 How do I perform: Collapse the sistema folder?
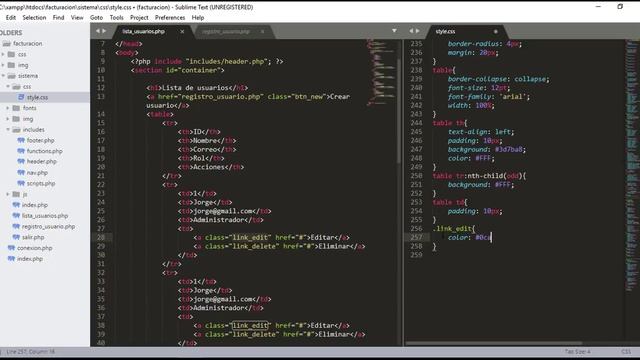tap(3, 76)
